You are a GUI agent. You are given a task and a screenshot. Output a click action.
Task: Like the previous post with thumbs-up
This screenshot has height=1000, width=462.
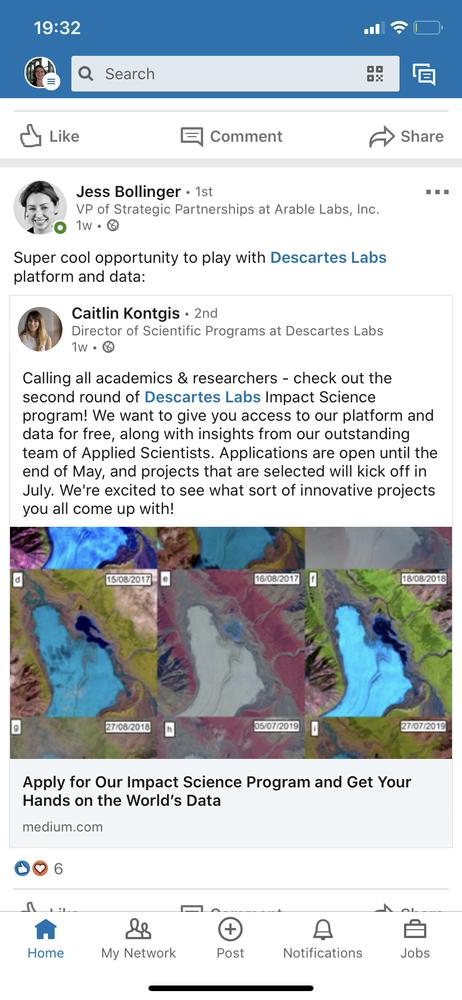point(49,136)
